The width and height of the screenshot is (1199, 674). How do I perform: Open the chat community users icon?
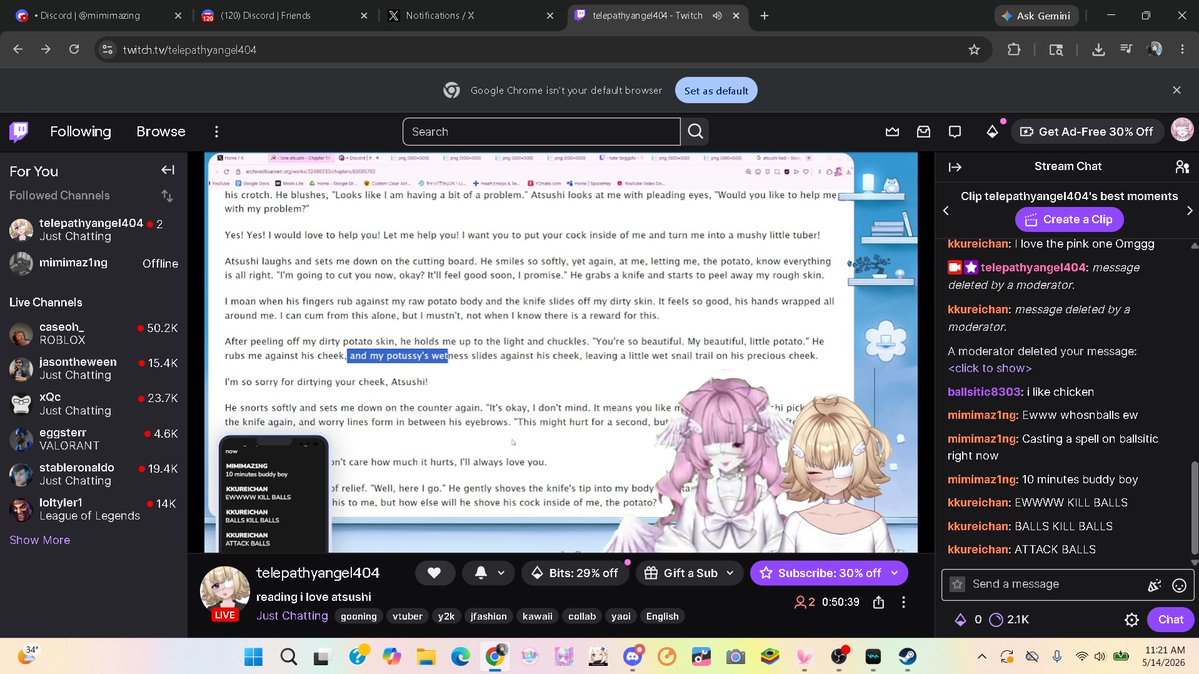pos(1182,167)
